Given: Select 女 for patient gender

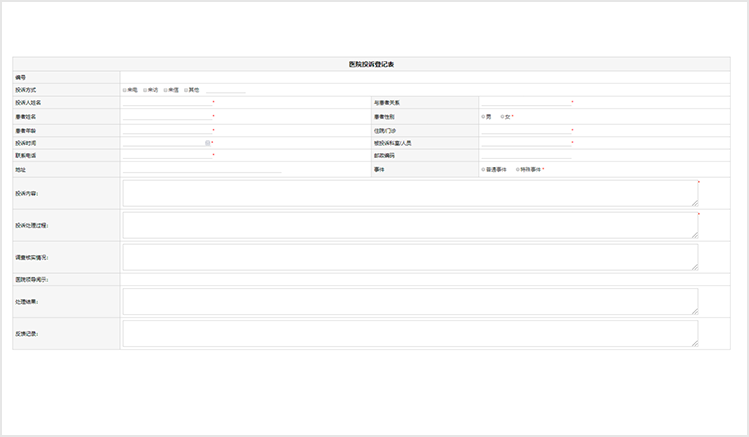Looking at the screenshot, I should point(503,116).
